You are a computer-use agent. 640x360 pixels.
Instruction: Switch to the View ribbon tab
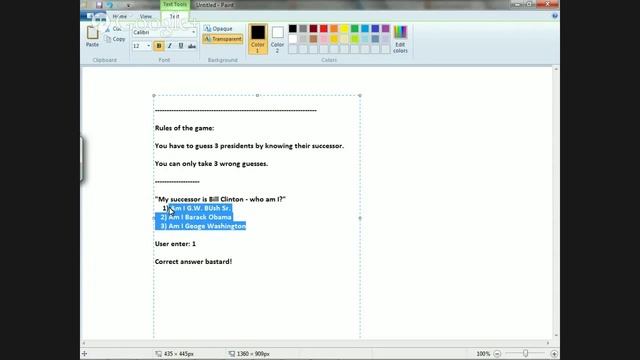click(146, 16)
